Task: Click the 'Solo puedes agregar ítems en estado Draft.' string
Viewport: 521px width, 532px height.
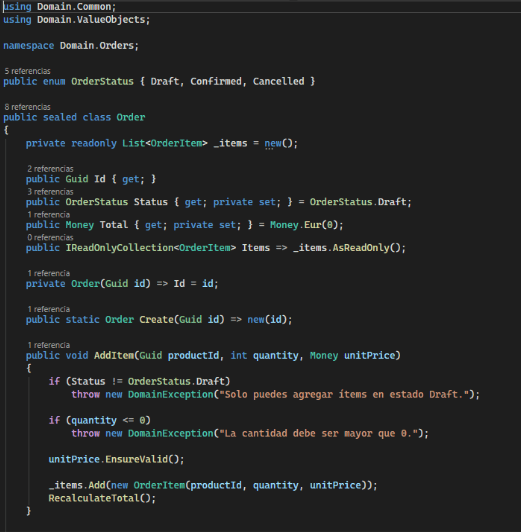Action: click(344, 395)
